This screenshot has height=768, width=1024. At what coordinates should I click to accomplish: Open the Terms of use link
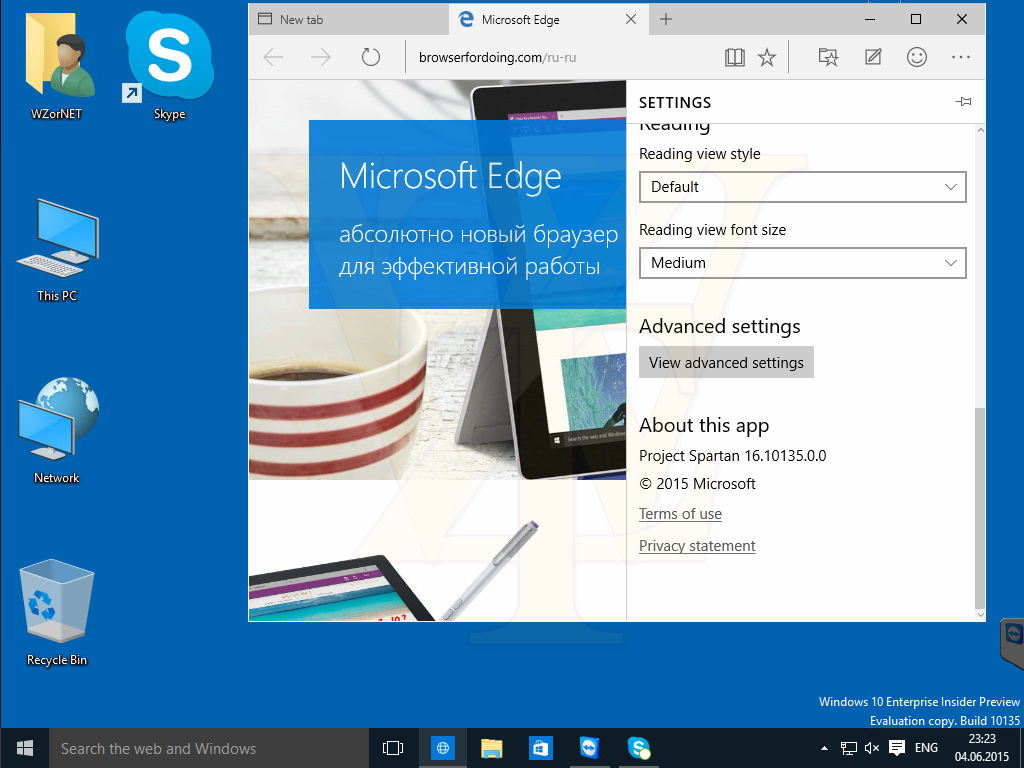(680, 514)
